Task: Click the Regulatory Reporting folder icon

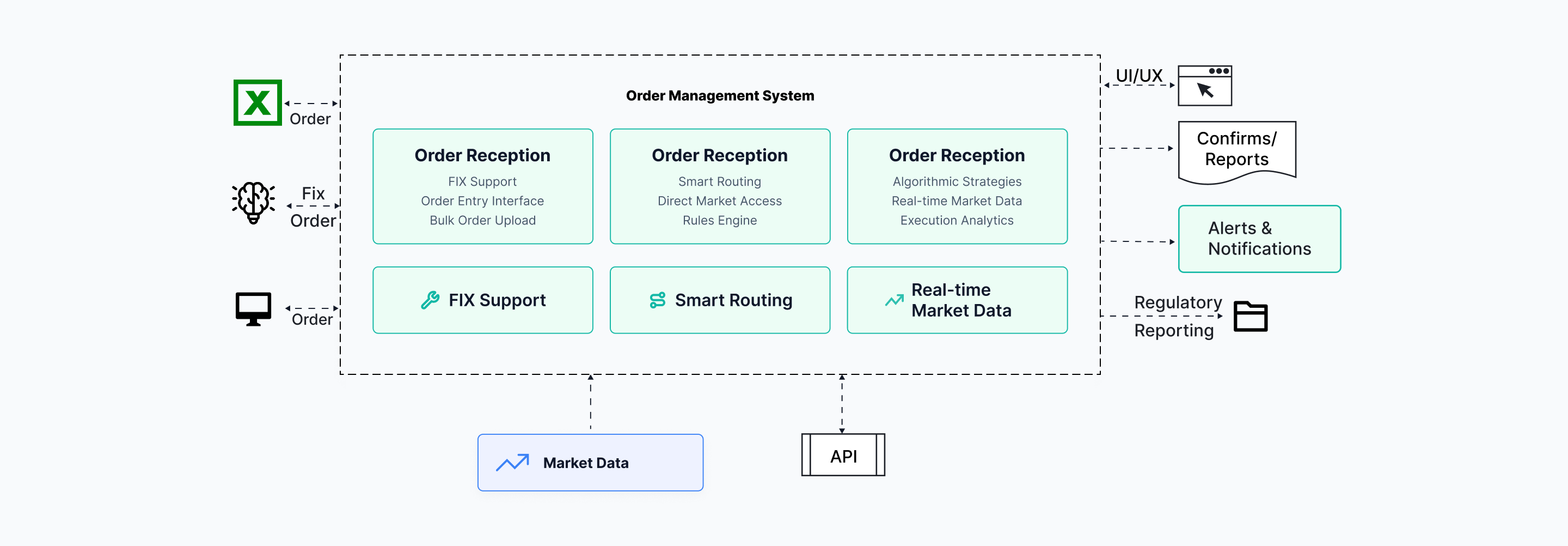Action: [1250, 316]
